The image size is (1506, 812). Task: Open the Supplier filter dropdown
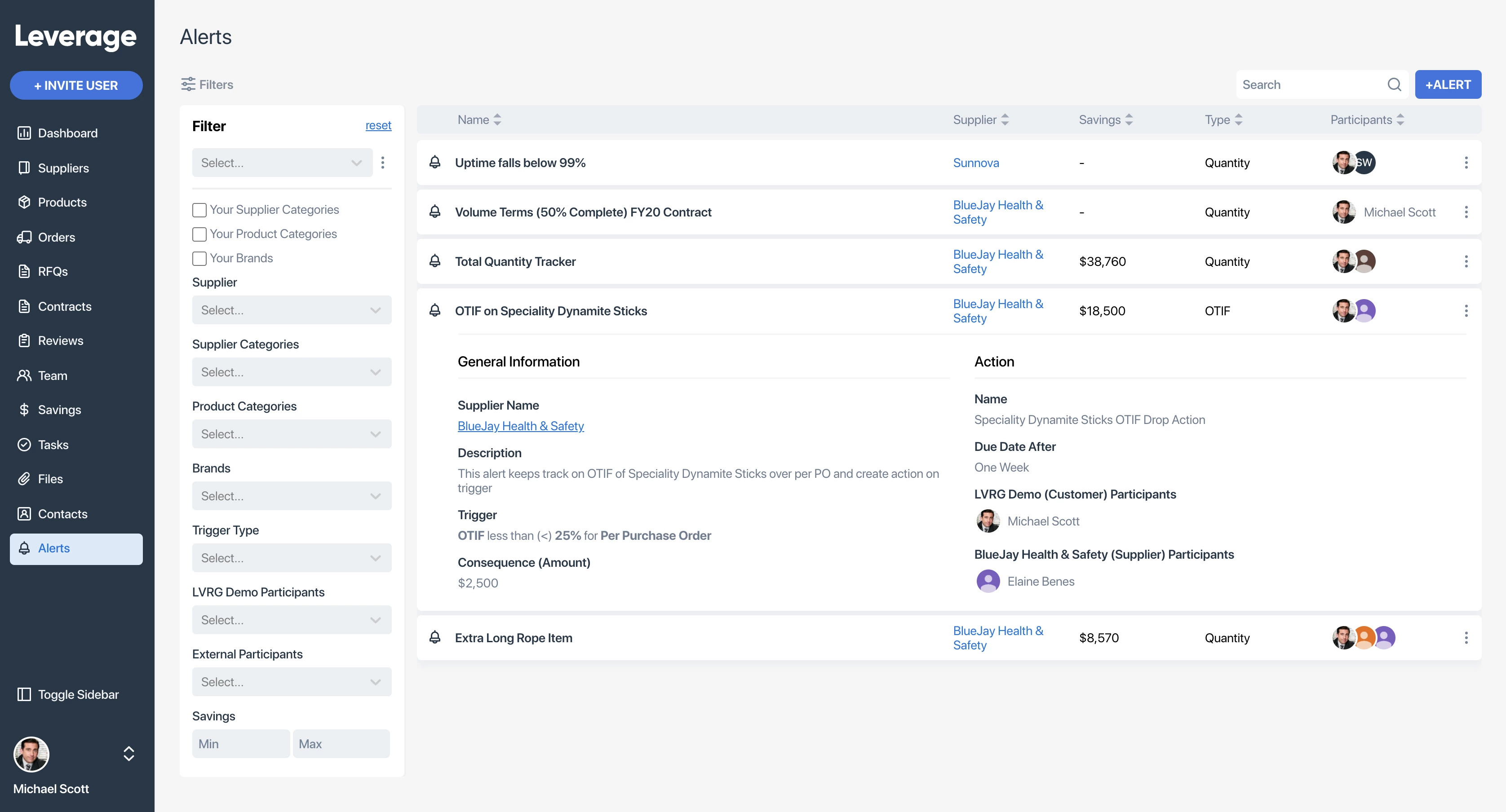(292, 310)
